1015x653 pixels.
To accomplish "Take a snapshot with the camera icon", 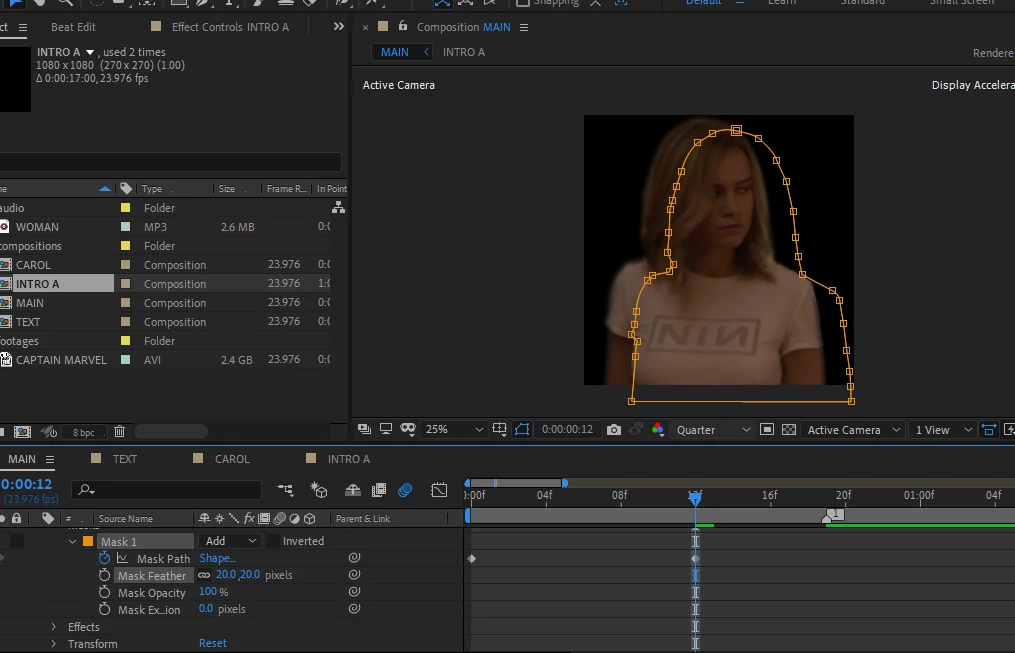I will (614, 430).
